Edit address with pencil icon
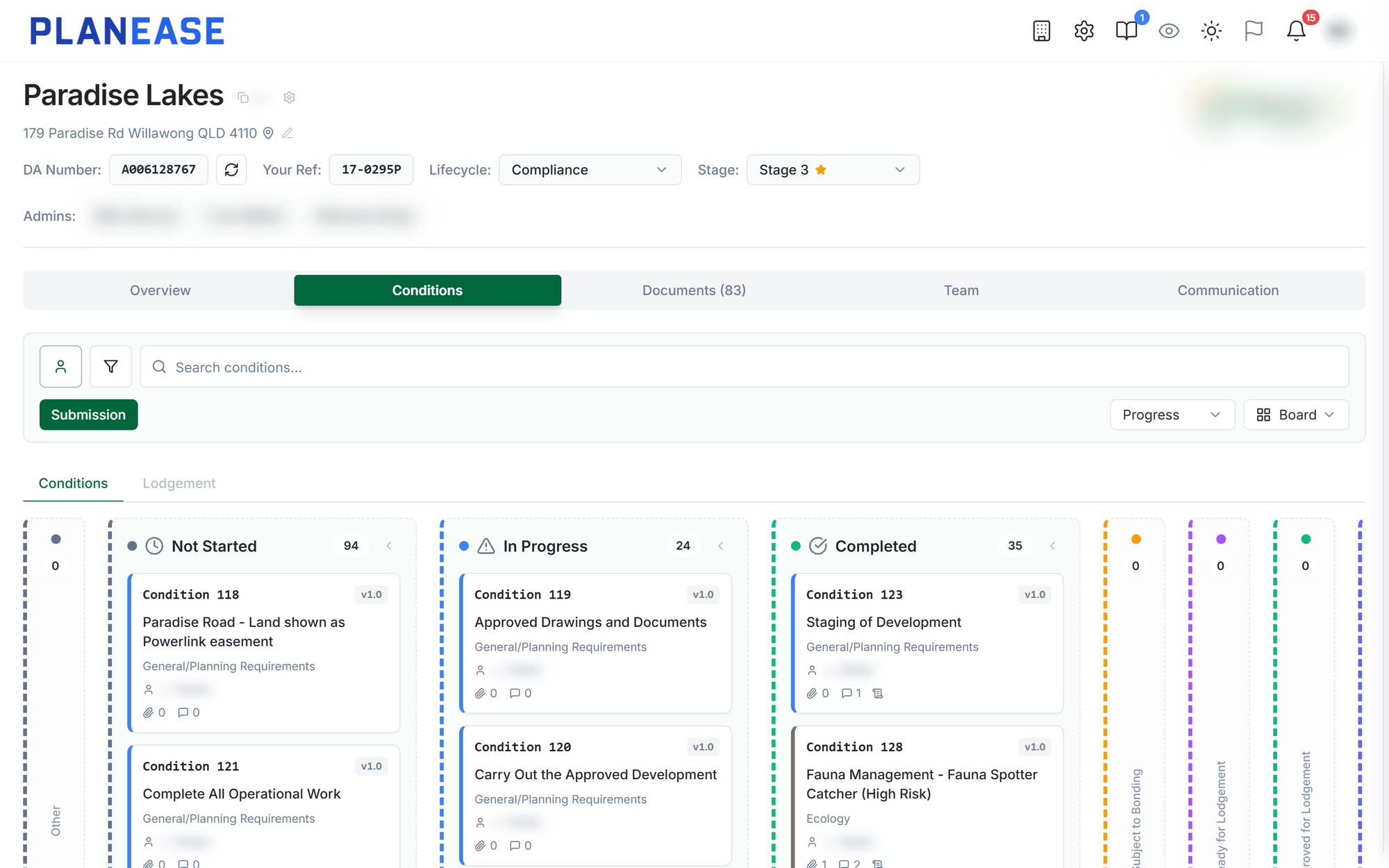 (288, 133)
